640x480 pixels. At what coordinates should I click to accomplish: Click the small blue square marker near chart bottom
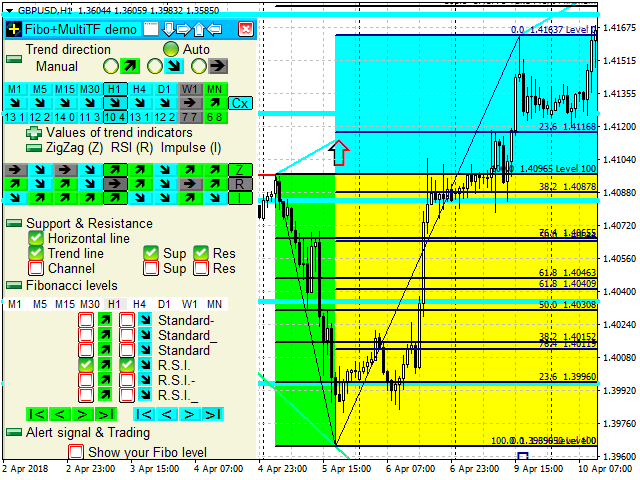[523, 455]
